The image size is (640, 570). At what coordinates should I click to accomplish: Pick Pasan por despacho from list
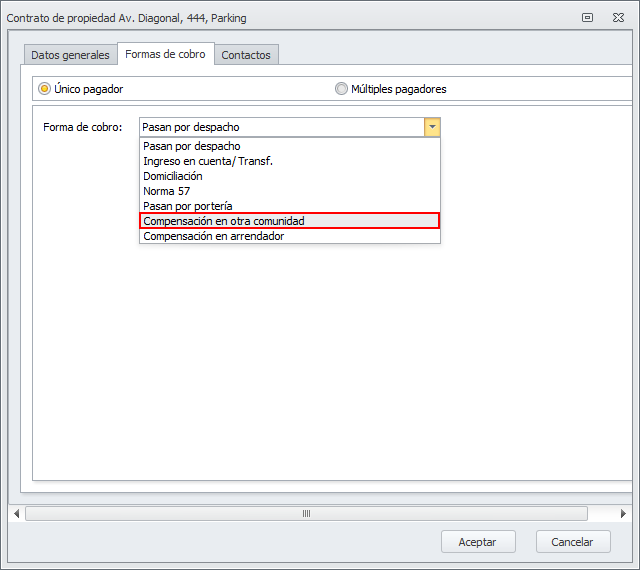pyautogui.click(x=290, y=146)
